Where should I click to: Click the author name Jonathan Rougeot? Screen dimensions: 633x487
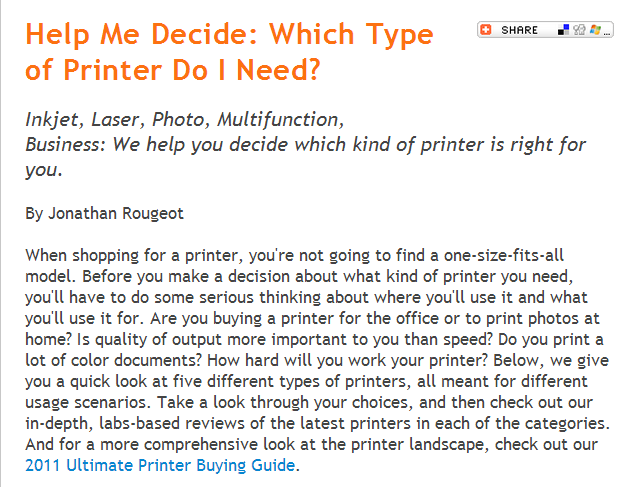(116, 213)
